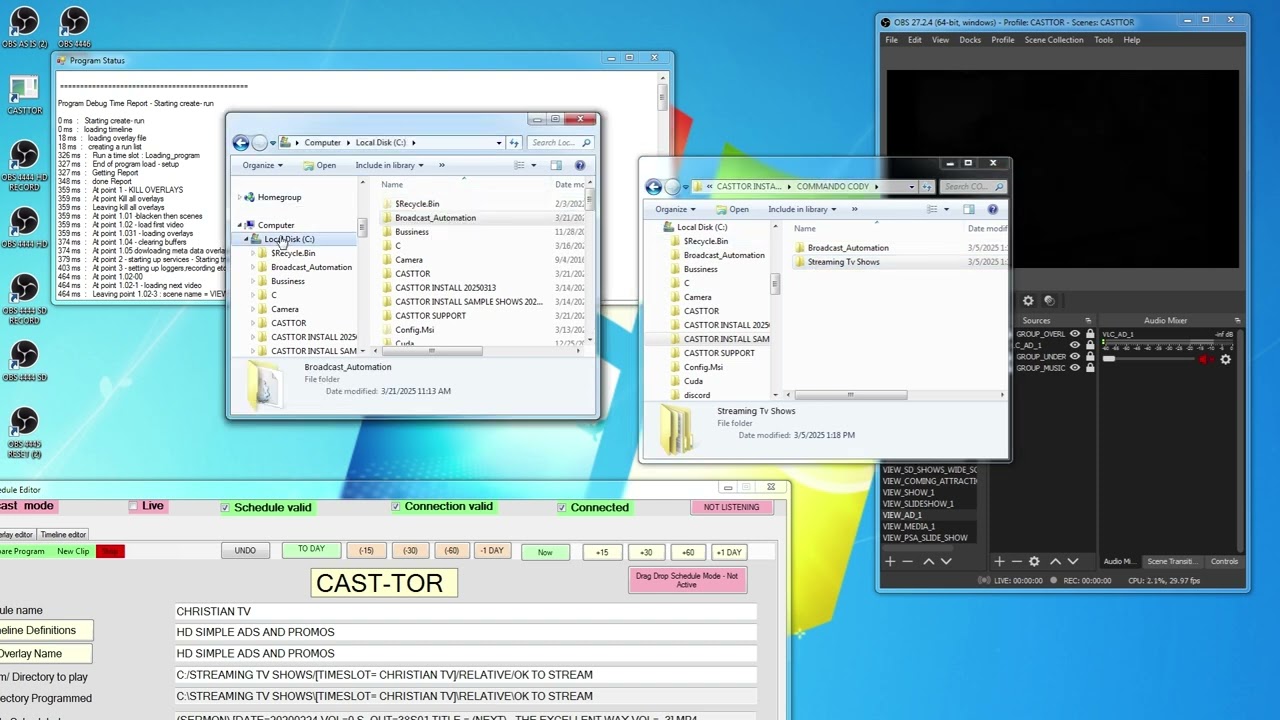Add a new scene in OBS

[x=890, y=562]
